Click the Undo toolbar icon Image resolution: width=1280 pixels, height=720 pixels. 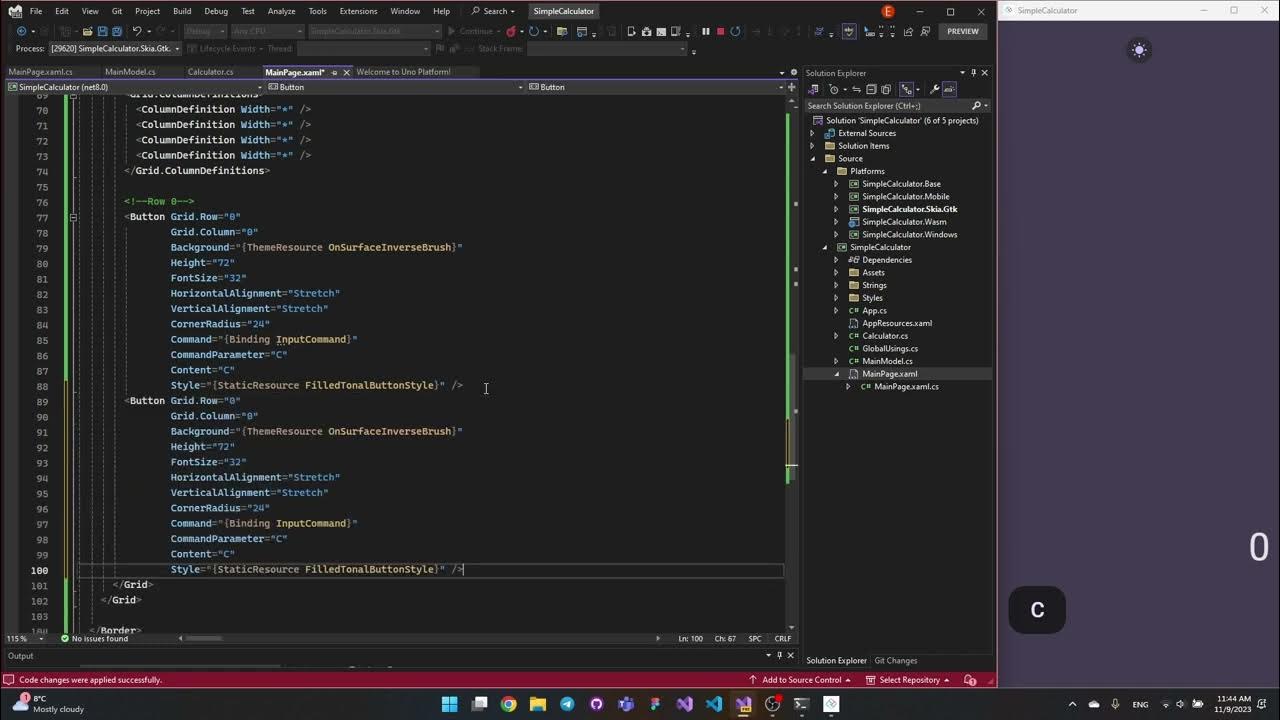click(137, 31)
